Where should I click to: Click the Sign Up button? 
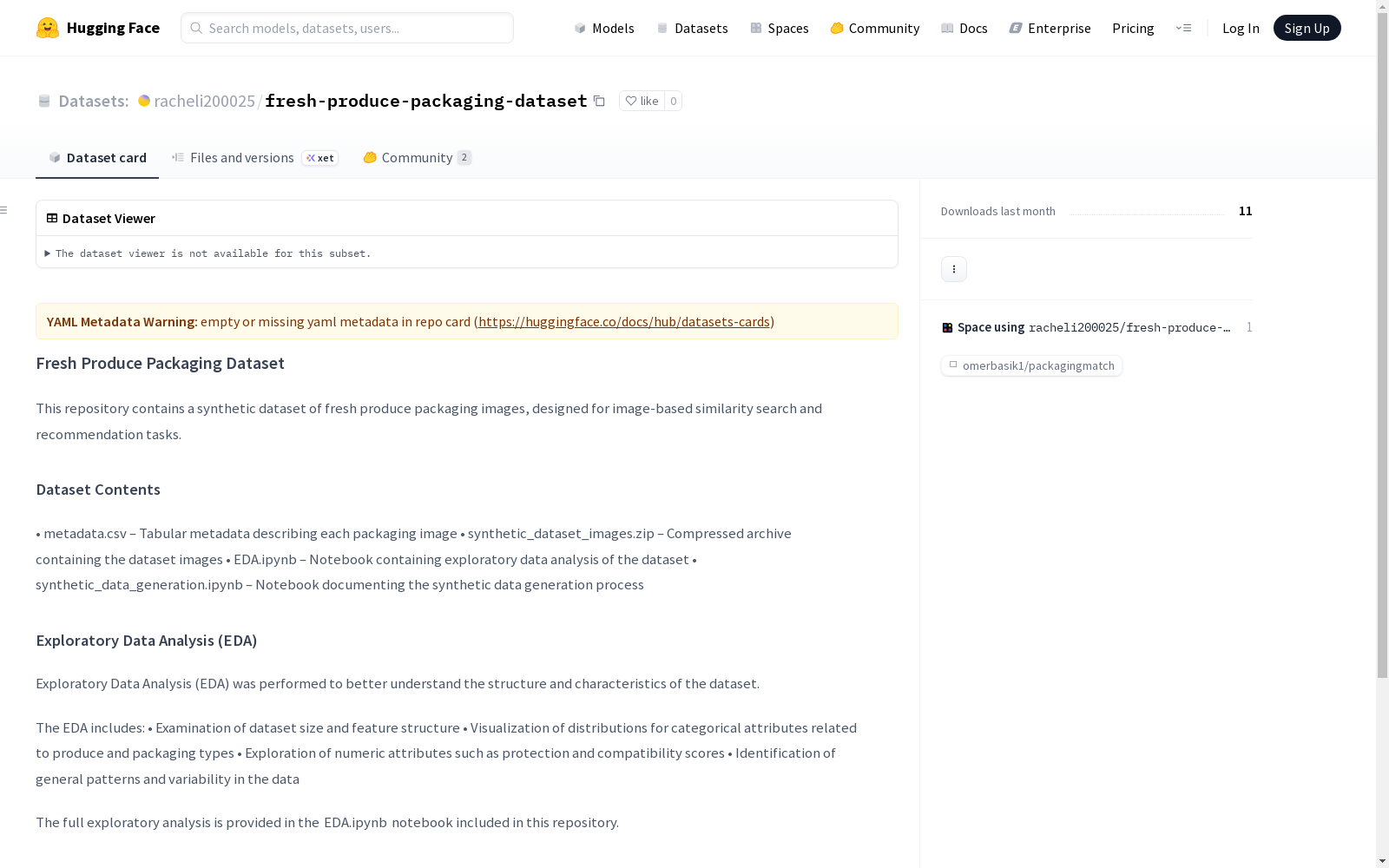point(1307,28)
